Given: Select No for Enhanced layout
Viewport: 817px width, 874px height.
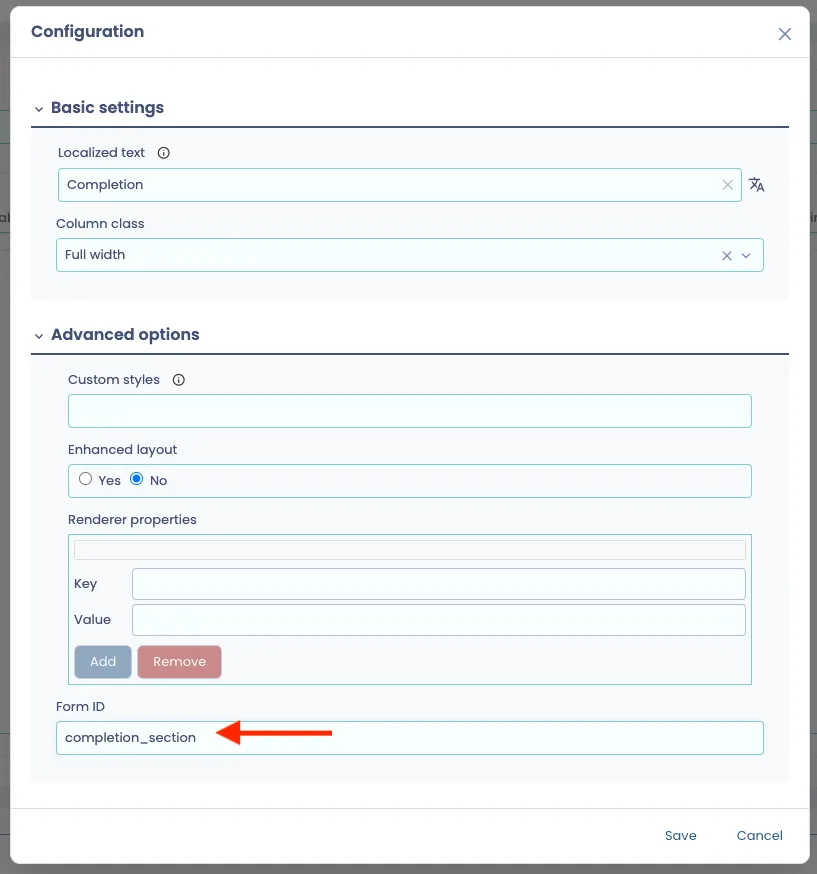Looking at the screenshot, I should (x=137, y=479).
